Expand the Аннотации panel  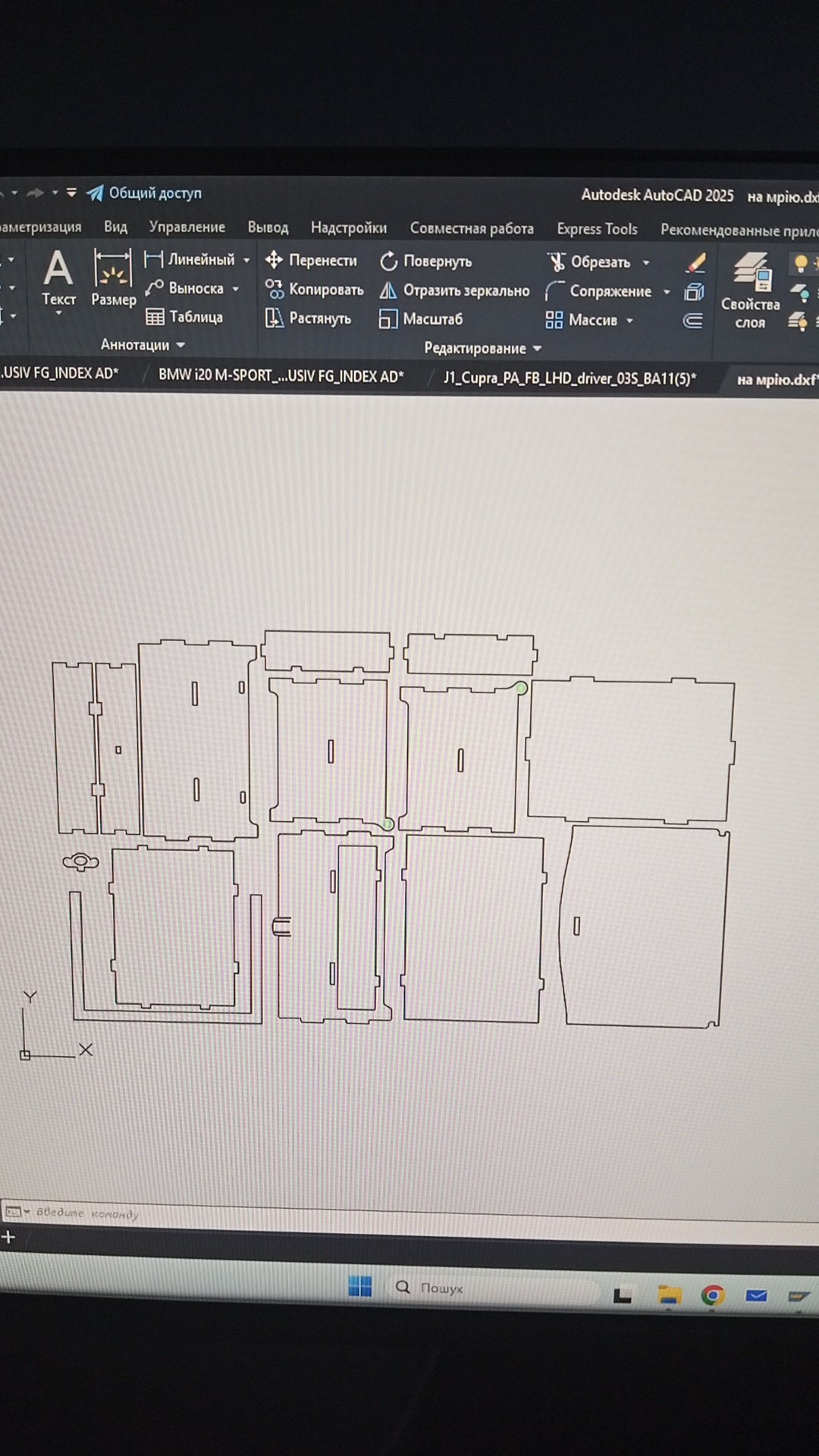pyautogui.click(x=143, y=345)
